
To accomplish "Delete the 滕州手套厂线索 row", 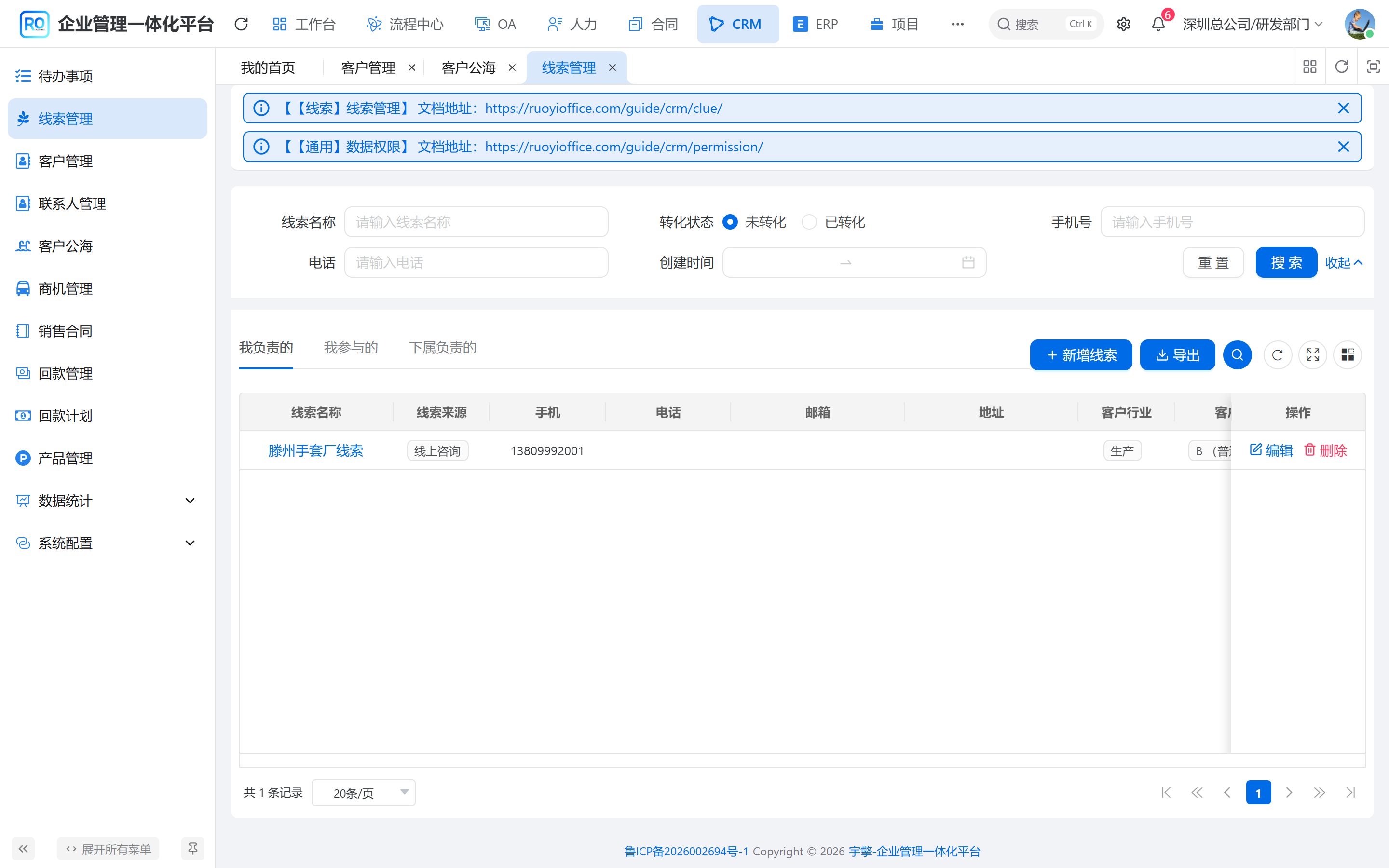I will (1325, 450).
